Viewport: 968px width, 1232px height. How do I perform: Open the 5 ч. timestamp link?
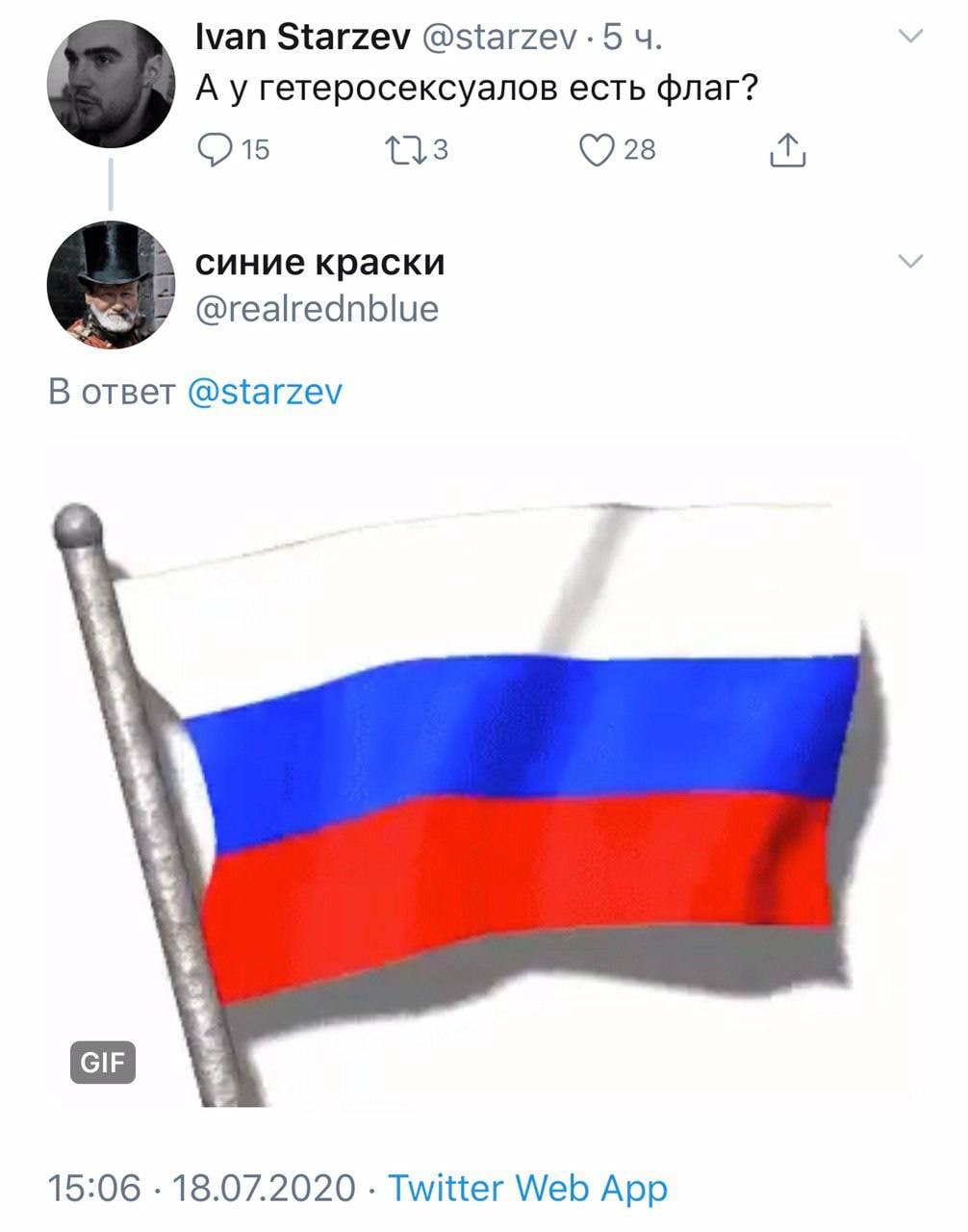[632, 38]
